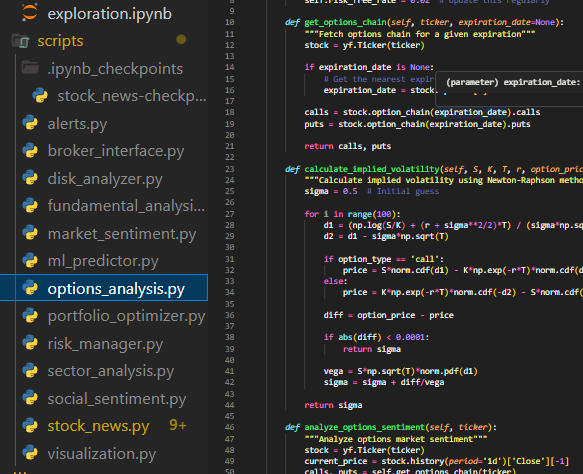Click calculate_implied_volatility function name

click(x=372, y=169)
